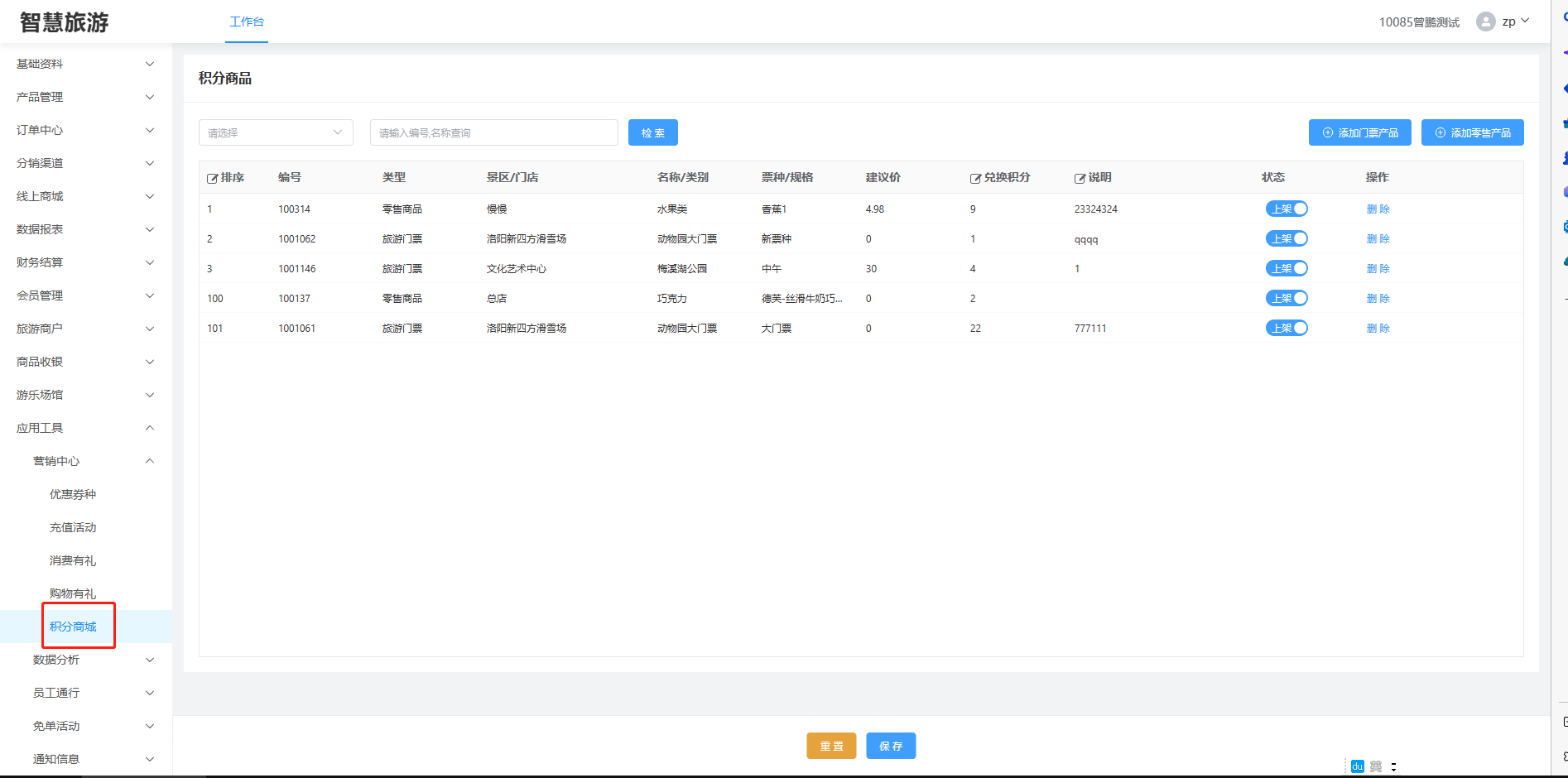
Task: Click the plus icon in 添加门票产品 button
Action: point(1328,132)
